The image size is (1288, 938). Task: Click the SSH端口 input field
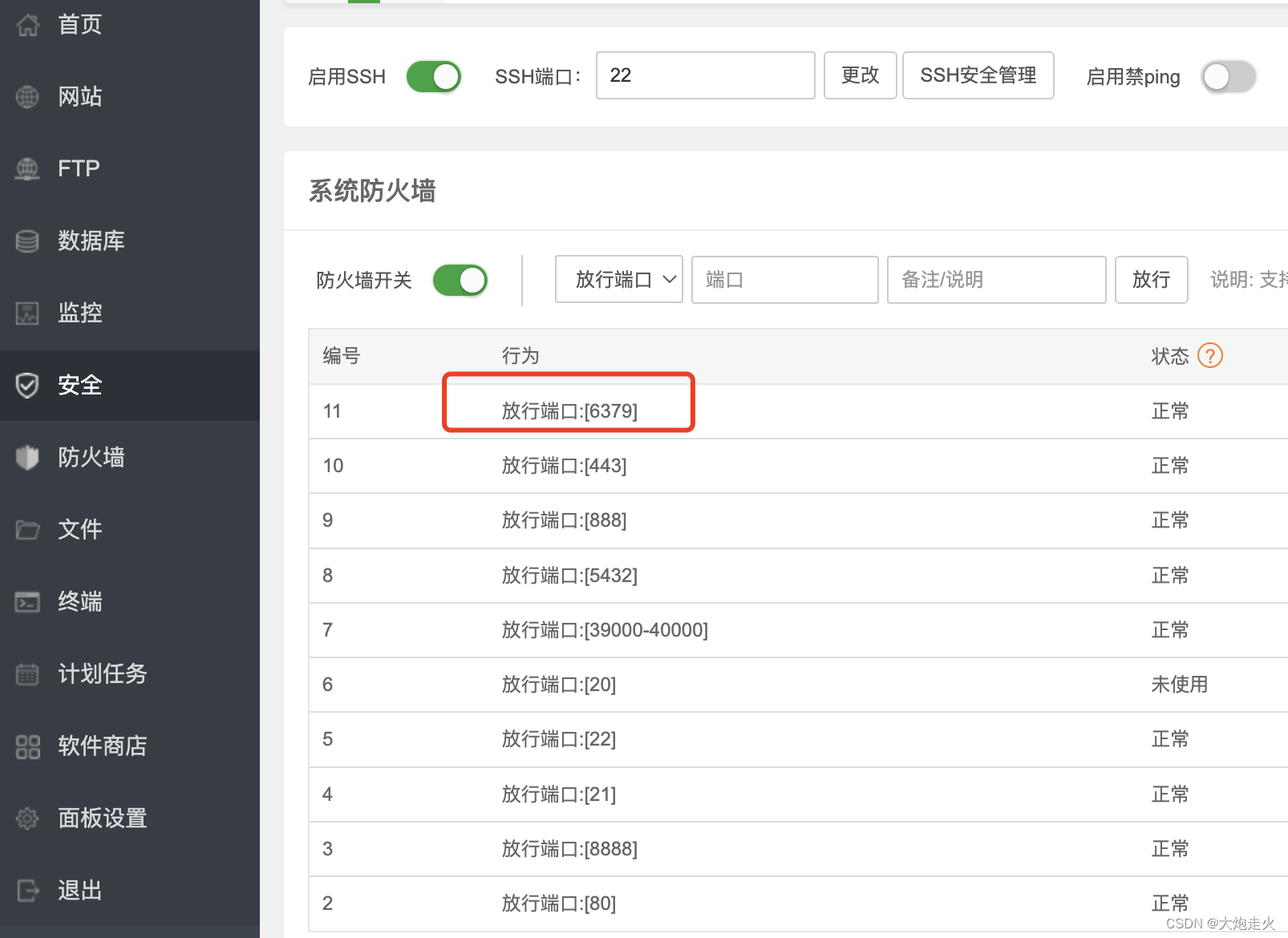click(706, 75)
